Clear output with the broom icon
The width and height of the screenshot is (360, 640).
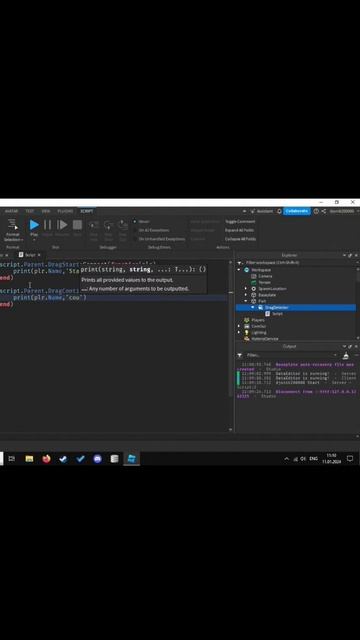click(346, 355)
